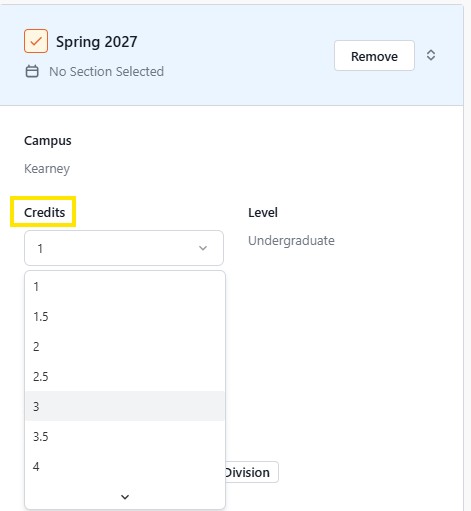Click the down chevron to see more credits
This screenshot has width=471, height=511.
click(125, 497)
